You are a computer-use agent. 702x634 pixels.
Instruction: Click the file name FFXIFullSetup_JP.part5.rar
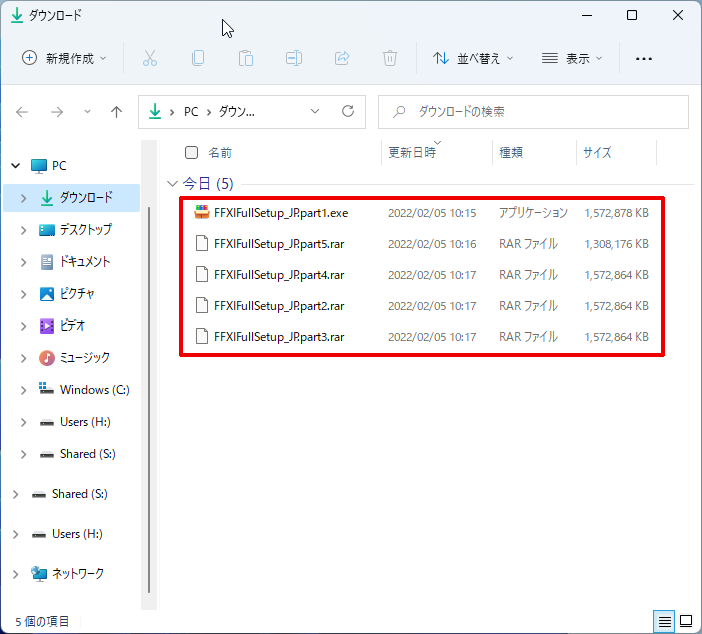279,244
